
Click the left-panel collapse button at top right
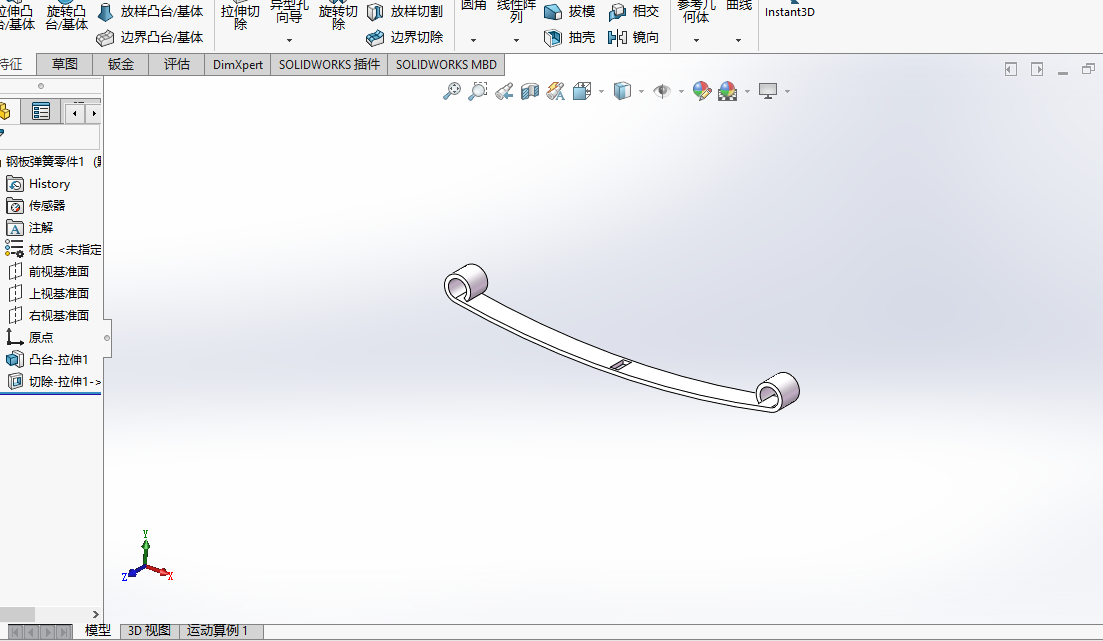(x=1011, y=69)
